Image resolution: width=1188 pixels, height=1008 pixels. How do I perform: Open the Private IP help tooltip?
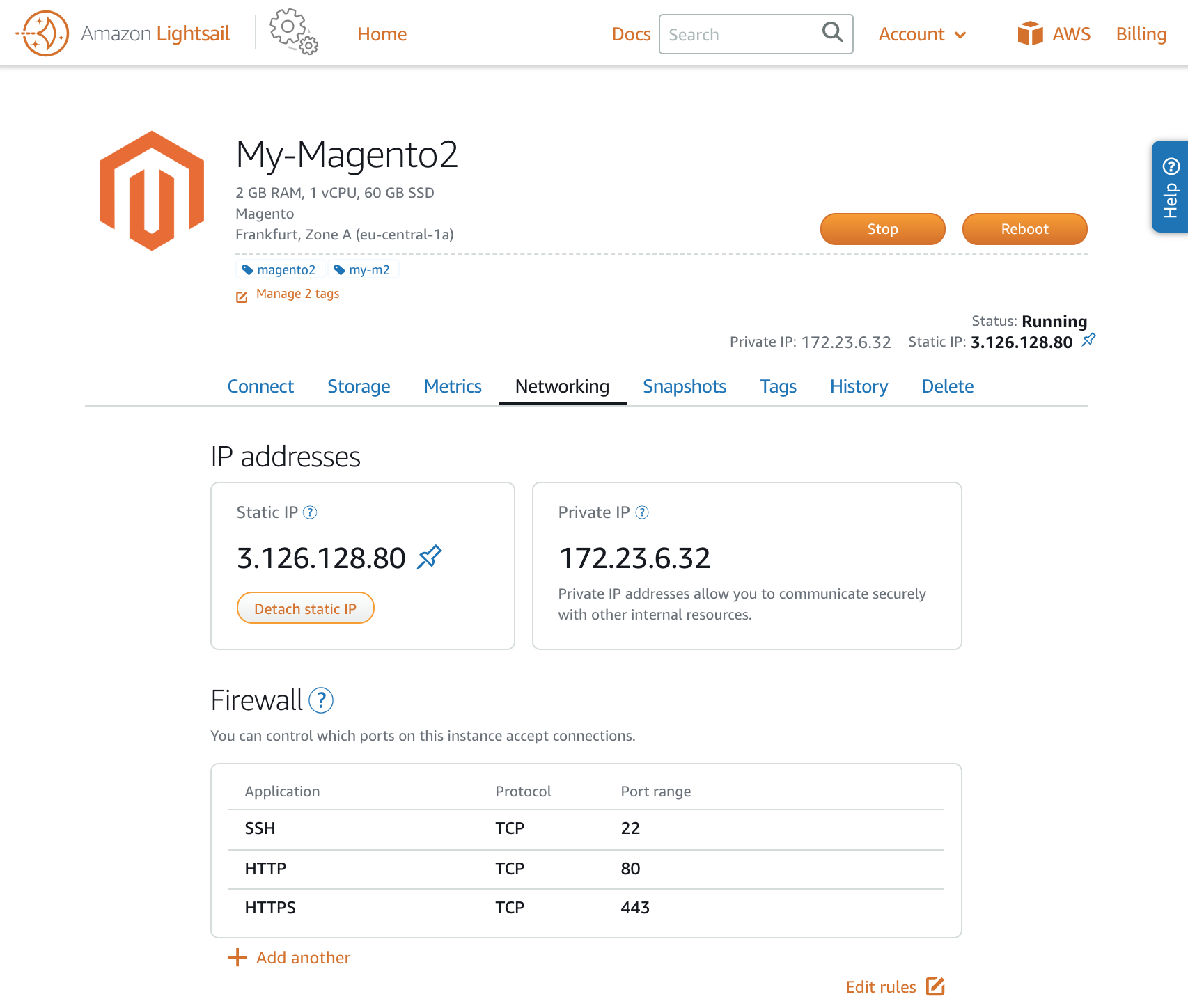point(642,512)
